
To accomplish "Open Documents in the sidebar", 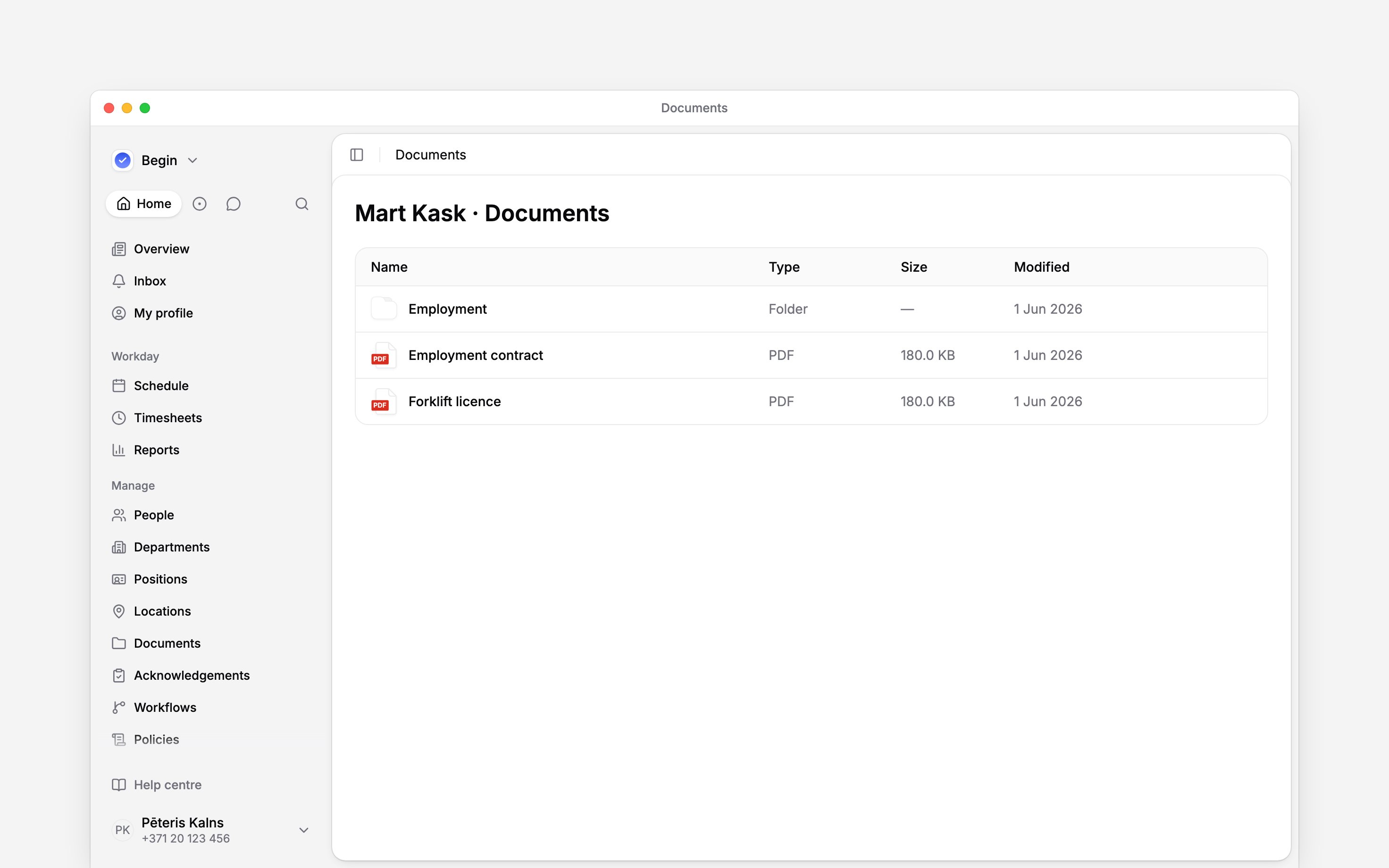I will point(167,643).
